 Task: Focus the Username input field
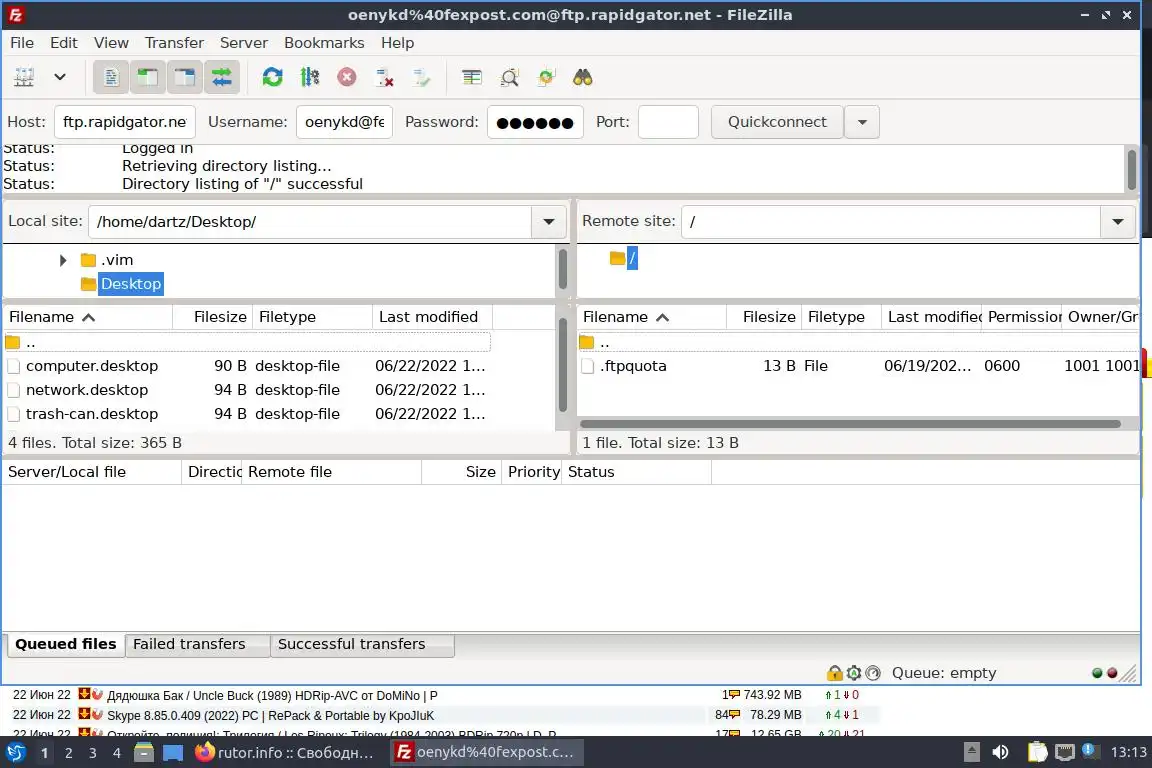[345, 122]
